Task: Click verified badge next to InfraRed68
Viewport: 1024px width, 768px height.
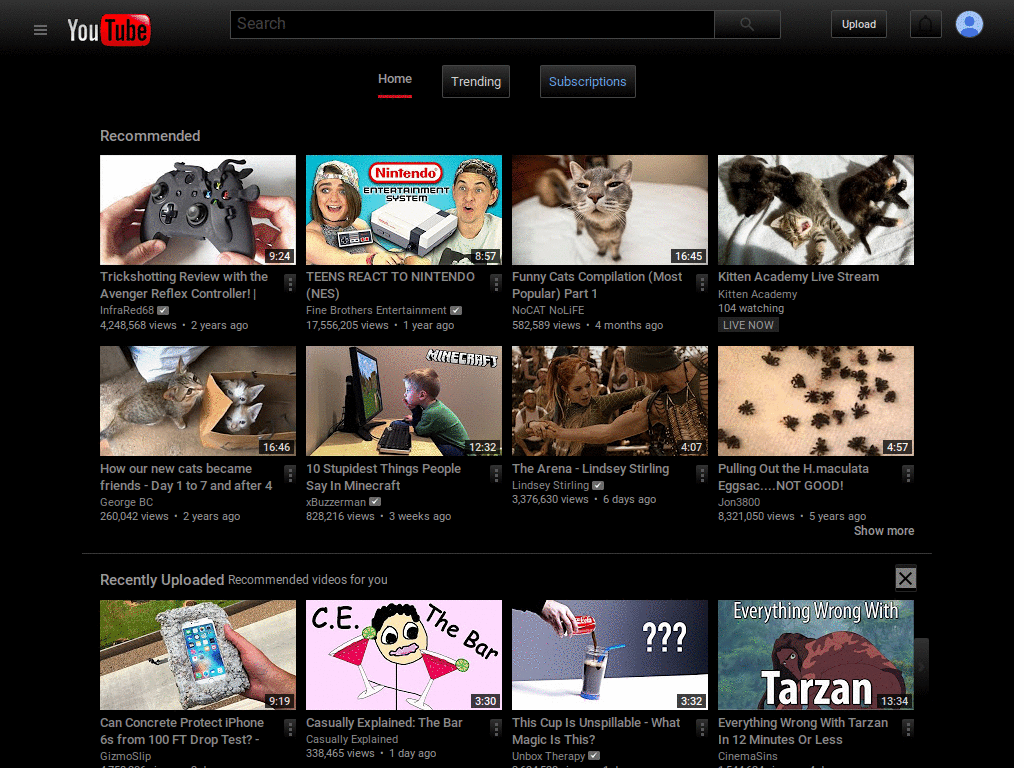Action: [163, 310]
